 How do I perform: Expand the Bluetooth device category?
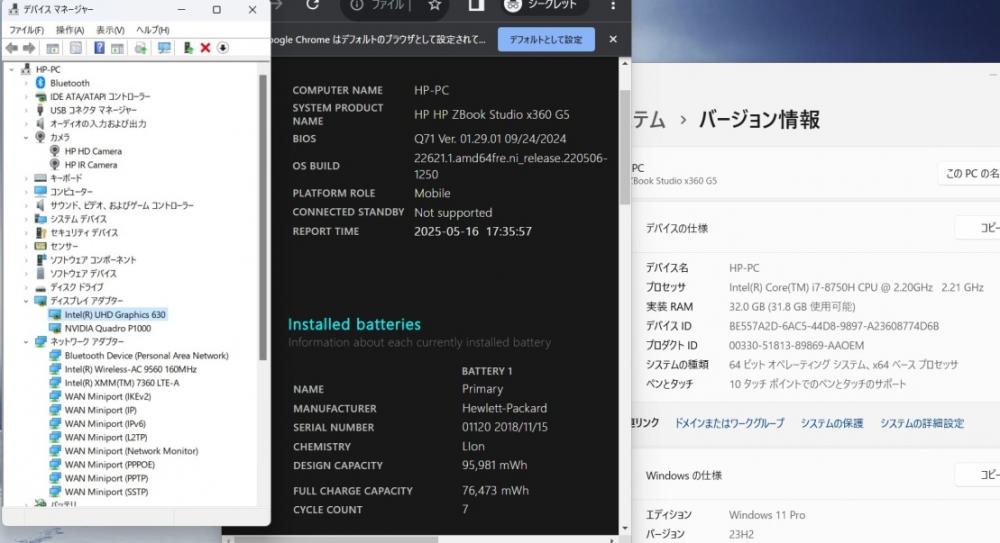point(26,83)
